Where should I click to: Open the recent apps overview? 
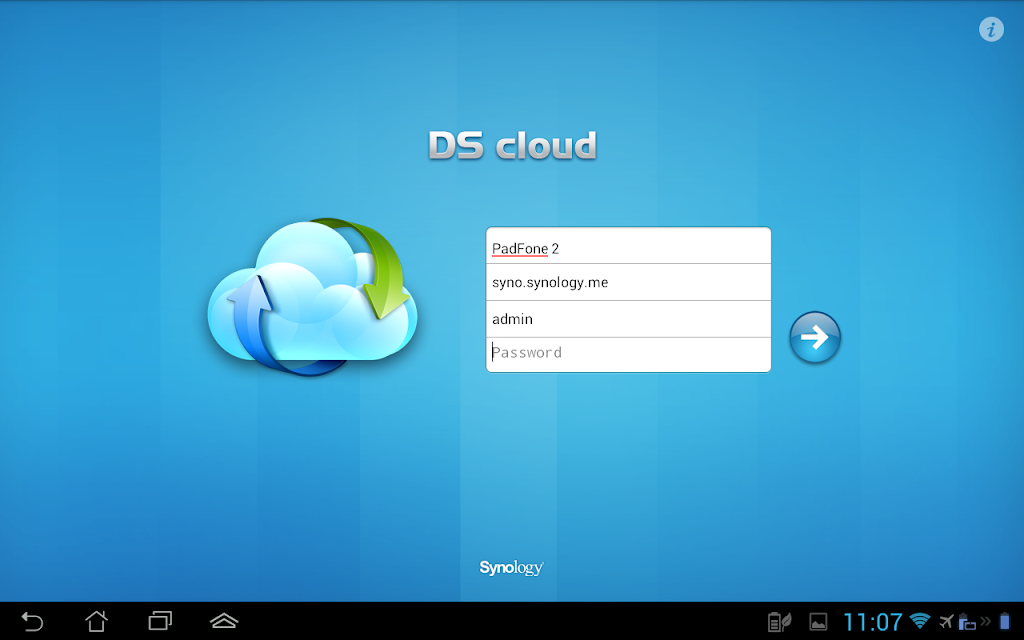click(160, 621)
